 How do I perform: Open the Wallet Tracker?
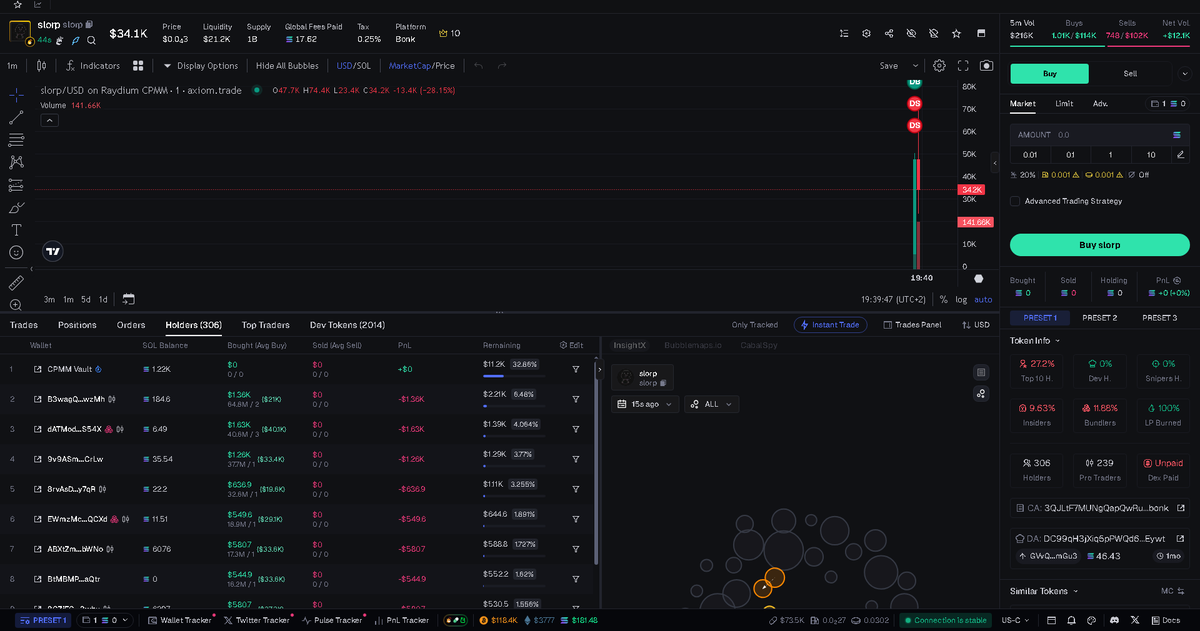click(x=179, y=620)
